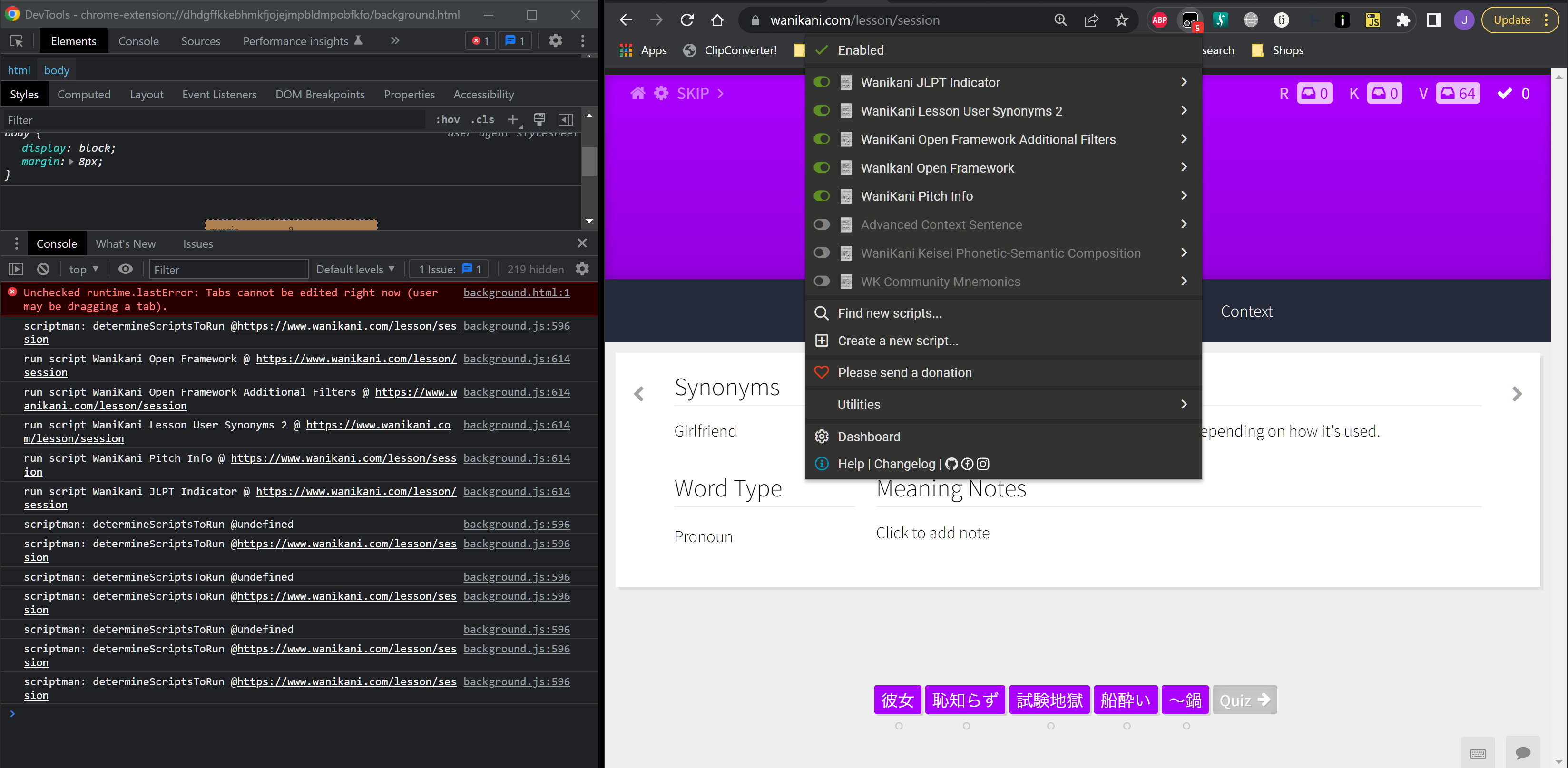Open the chat bubble button
Image resolution: width=1568 pixels, height=768 pixels.
pos(1523,753)
